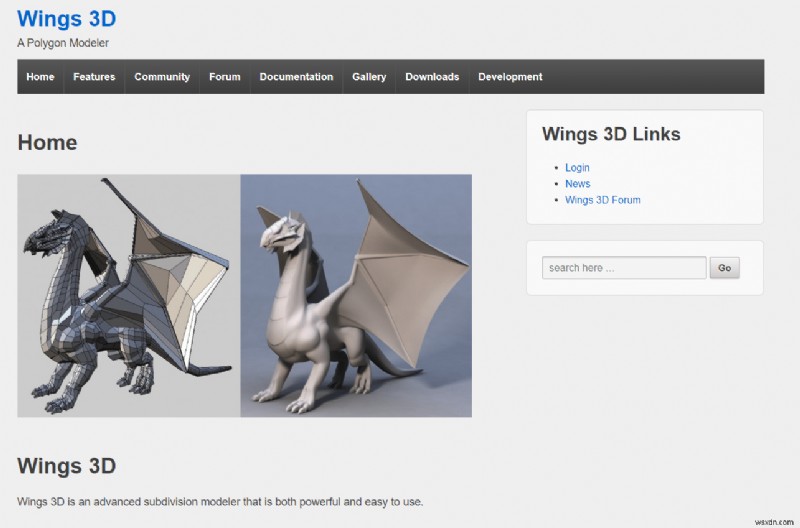Image resolution: width=800 pixels, height=528 pixels.
Task: Go to the Home menu item
Action: point(40,77)
